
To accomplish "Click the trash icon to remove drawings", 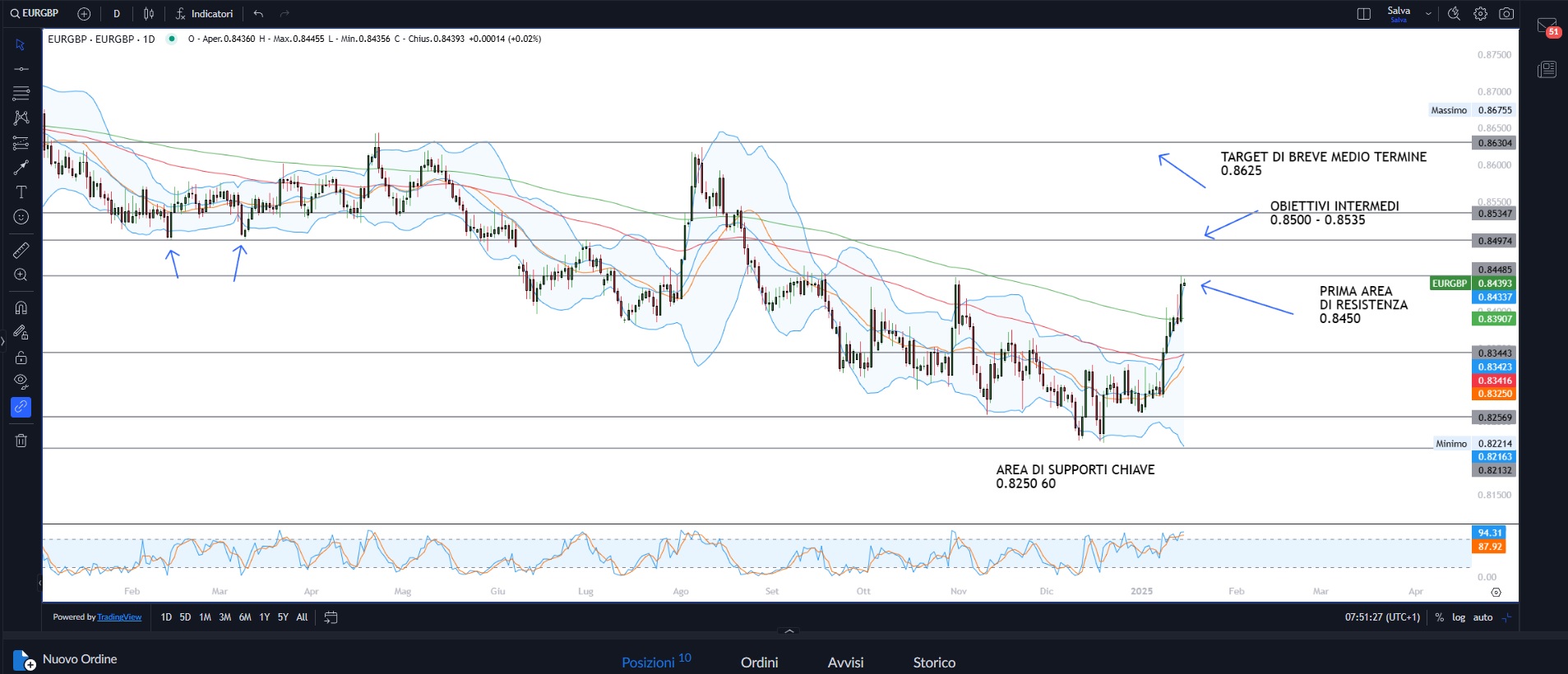I will pyautogui.click(x=21, y=441).
